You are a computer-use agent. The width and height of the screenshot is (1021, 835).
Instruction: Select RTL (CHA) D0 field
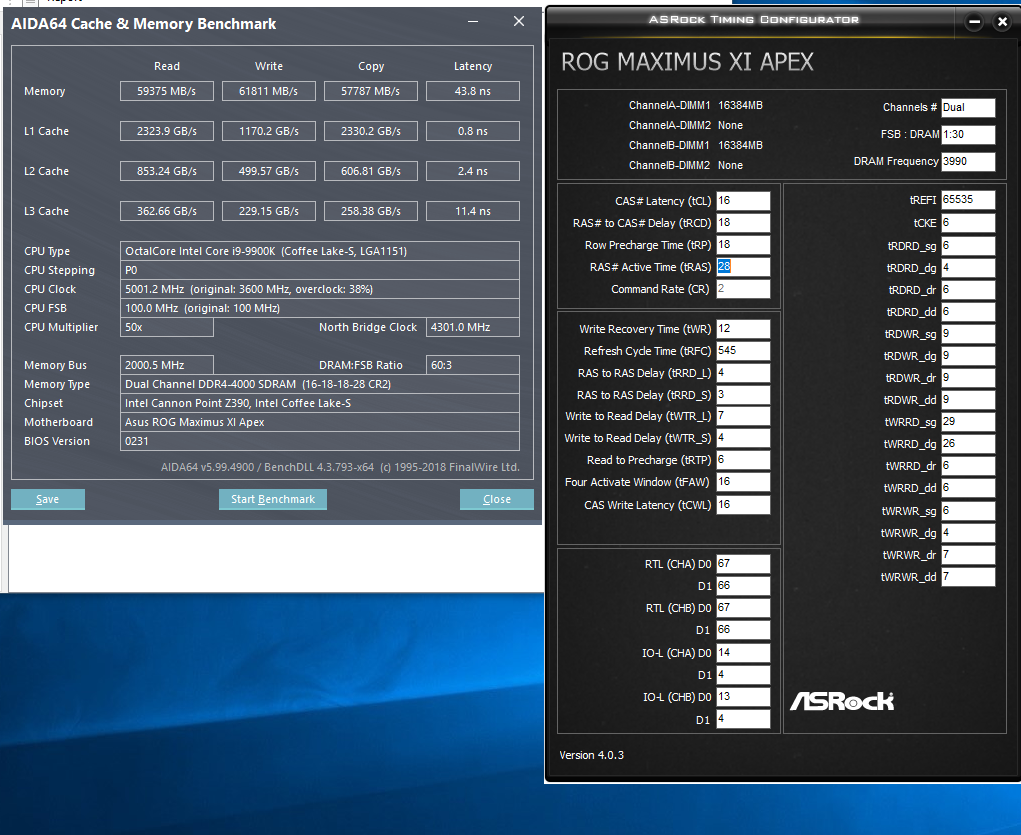coord(743,564)
